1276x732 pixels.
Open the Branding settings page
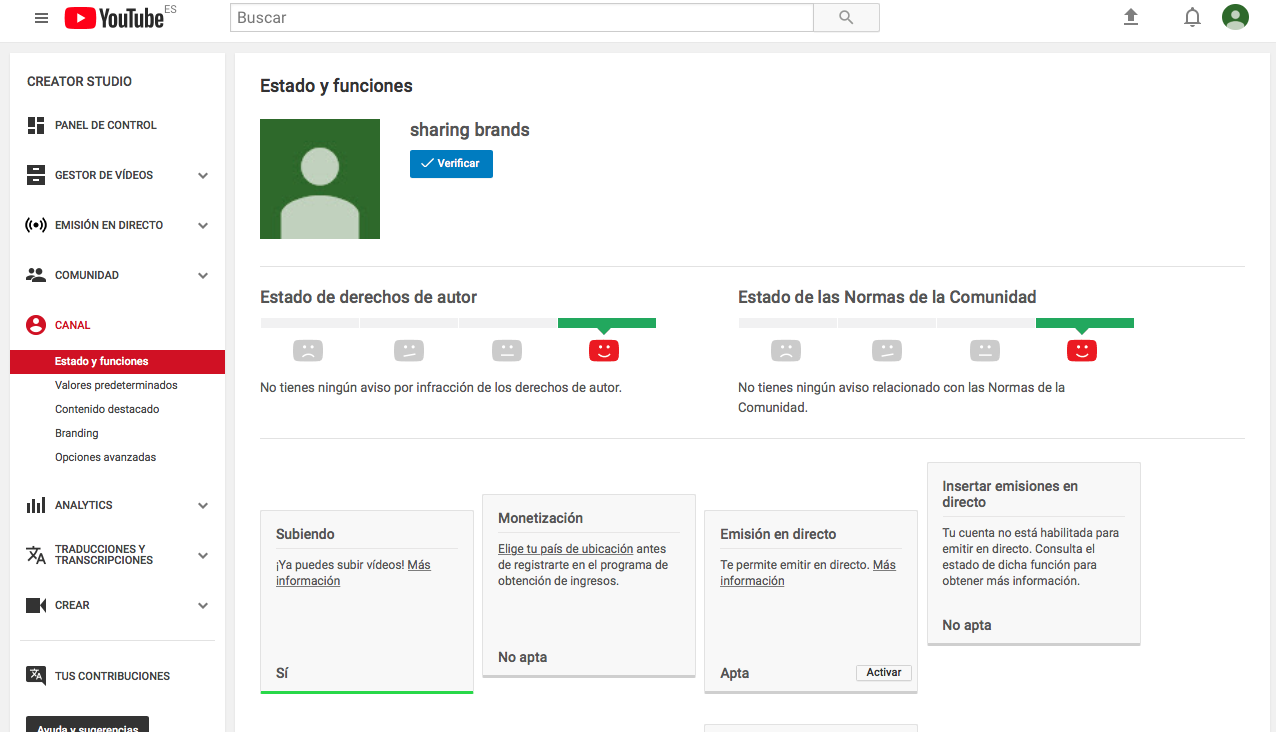pos(76,433)
